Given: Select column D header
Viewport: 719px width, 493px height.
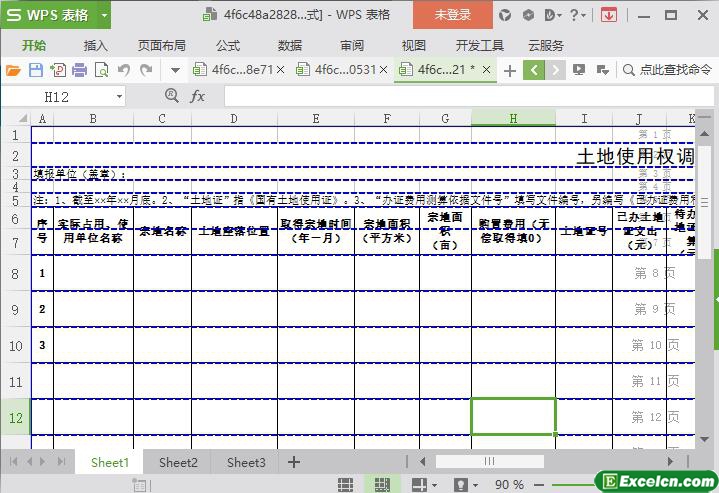Looking at the screenshot, I should 234,118.
